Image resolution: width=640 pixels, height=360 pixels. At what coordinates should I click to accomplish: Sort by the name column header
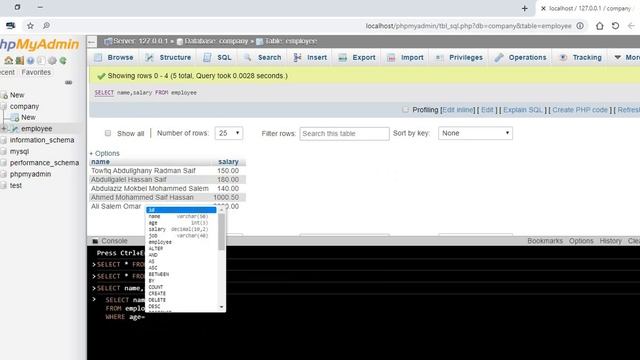(100, 162)
